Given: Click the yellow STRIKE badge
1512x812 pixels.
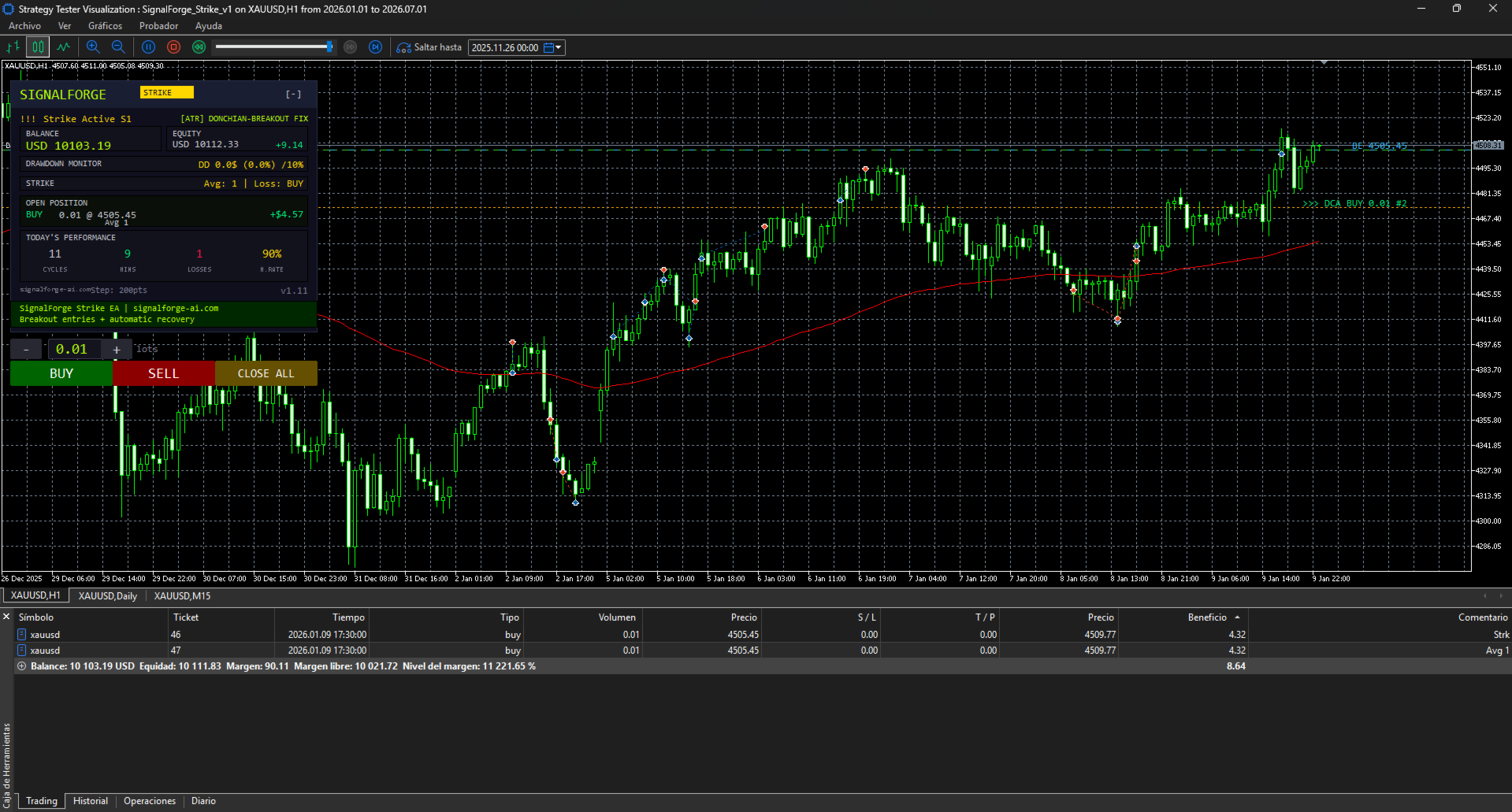Looking at the screenshot, I should [167, 93].
